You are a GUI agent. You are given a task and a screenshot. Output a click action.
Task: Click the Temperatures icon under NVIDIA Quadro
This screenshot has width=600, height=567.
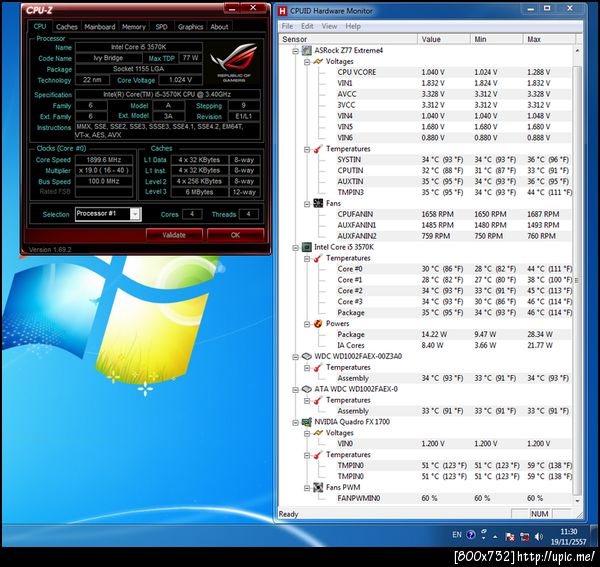click(318, 455)
